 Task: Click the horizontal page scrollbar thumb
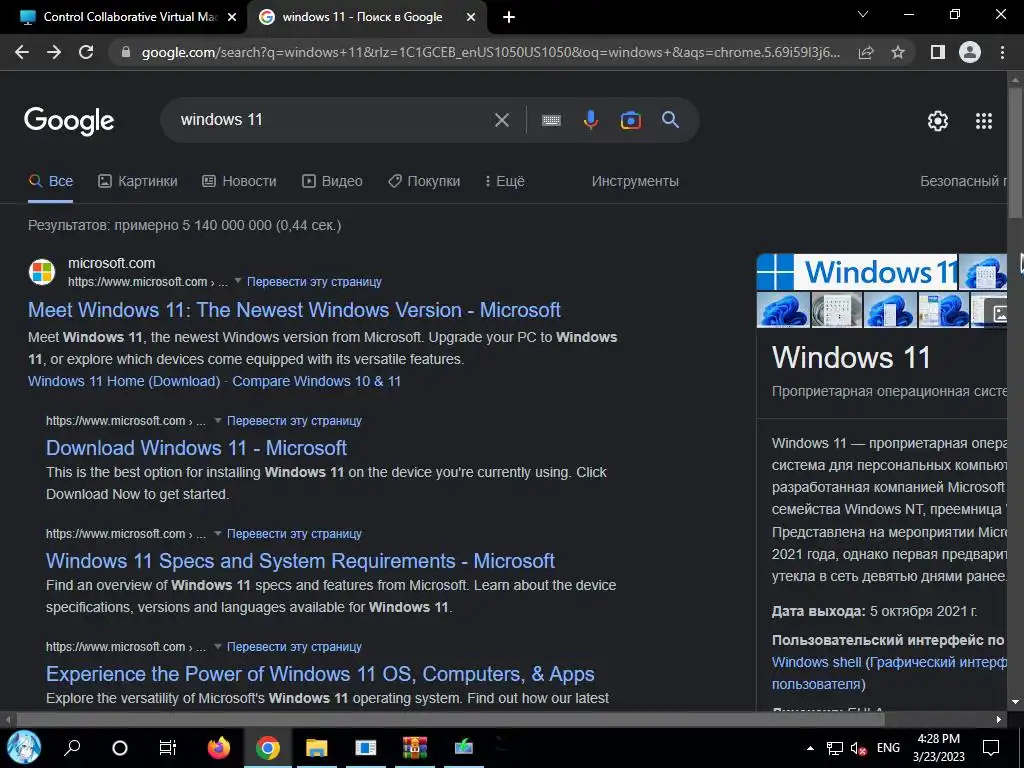coord(451,719)
